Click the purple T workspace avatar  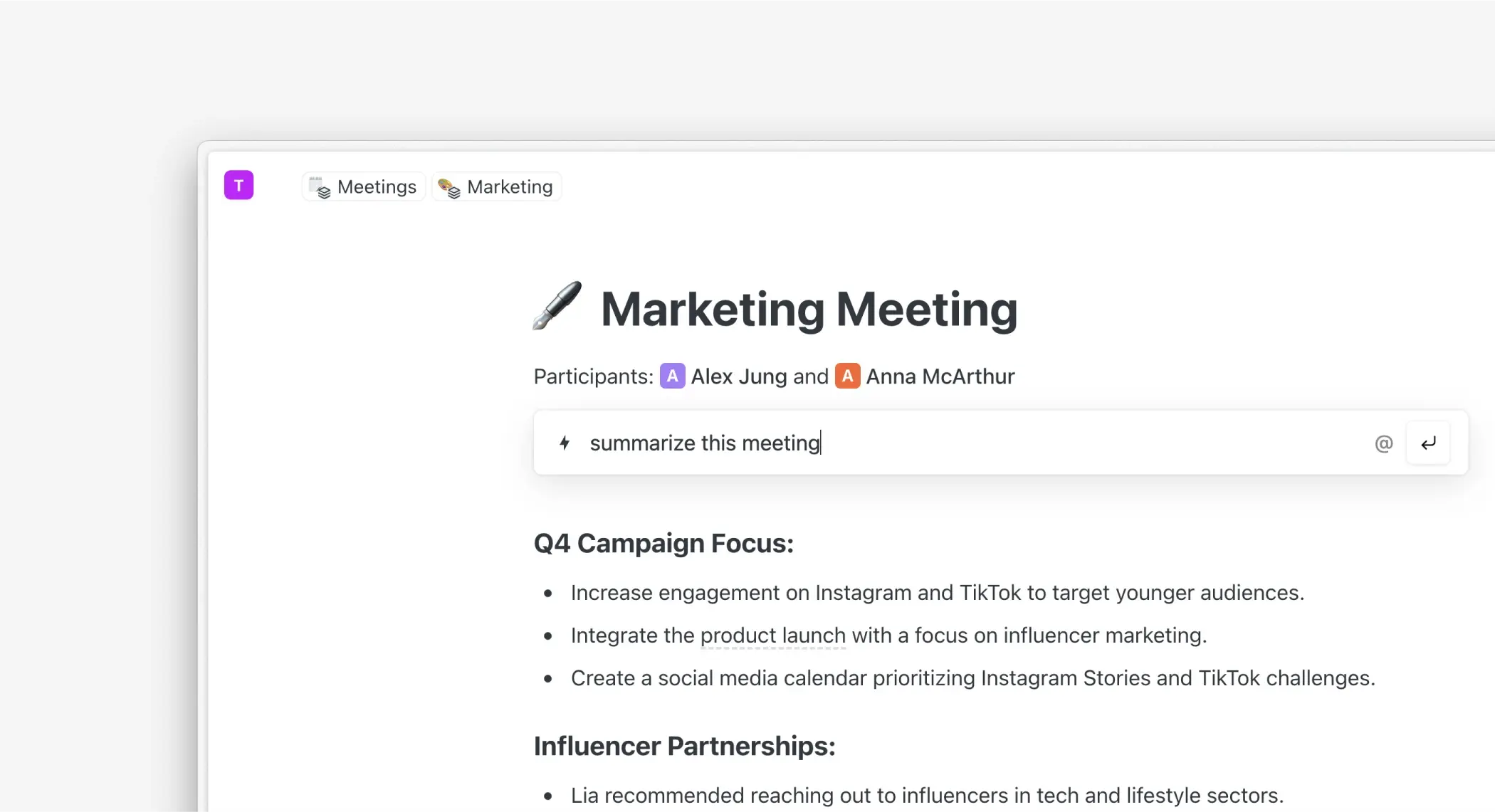238,185
